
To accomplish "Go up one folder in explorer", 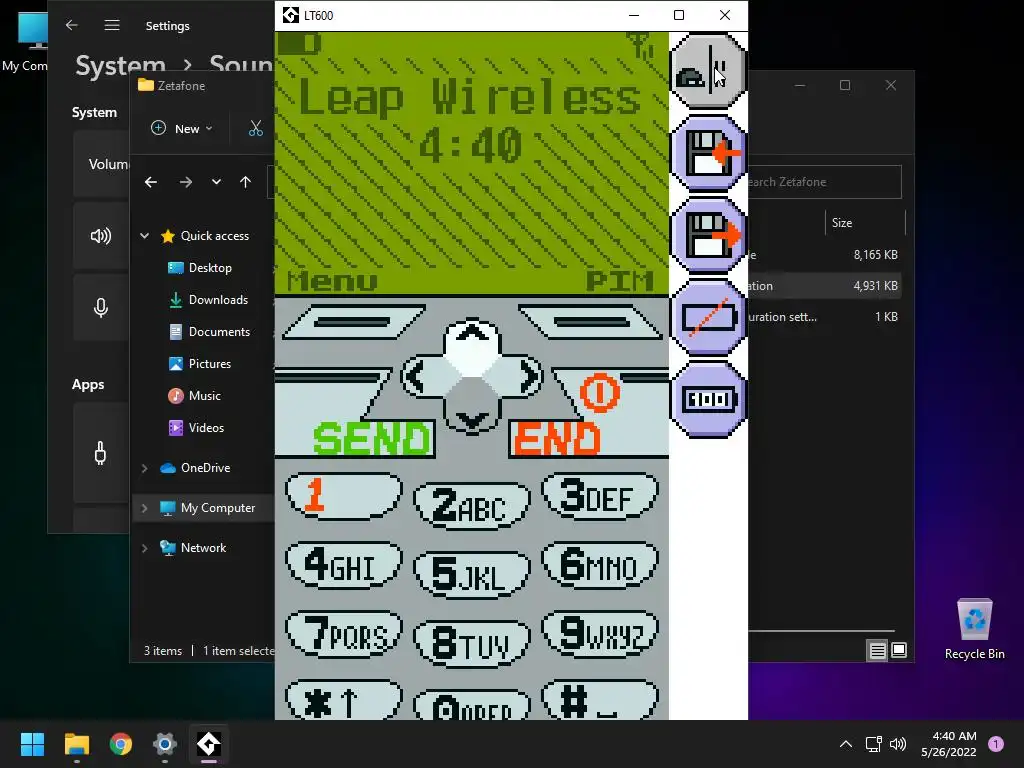I will [246, 182].
